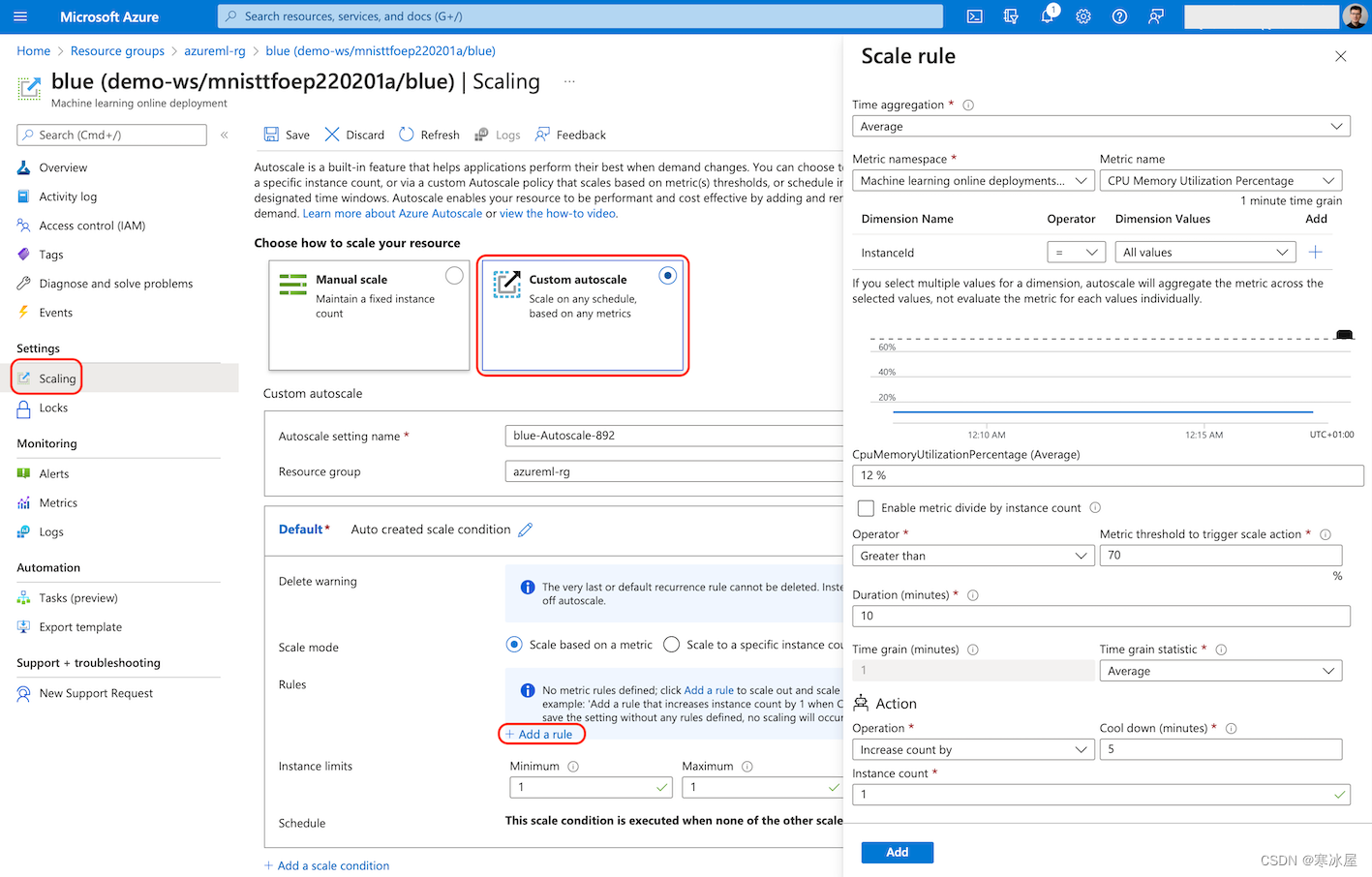Open the InstanceId operator dropdown
This screenshot has height=877, width=1372.
(1077, 252)
